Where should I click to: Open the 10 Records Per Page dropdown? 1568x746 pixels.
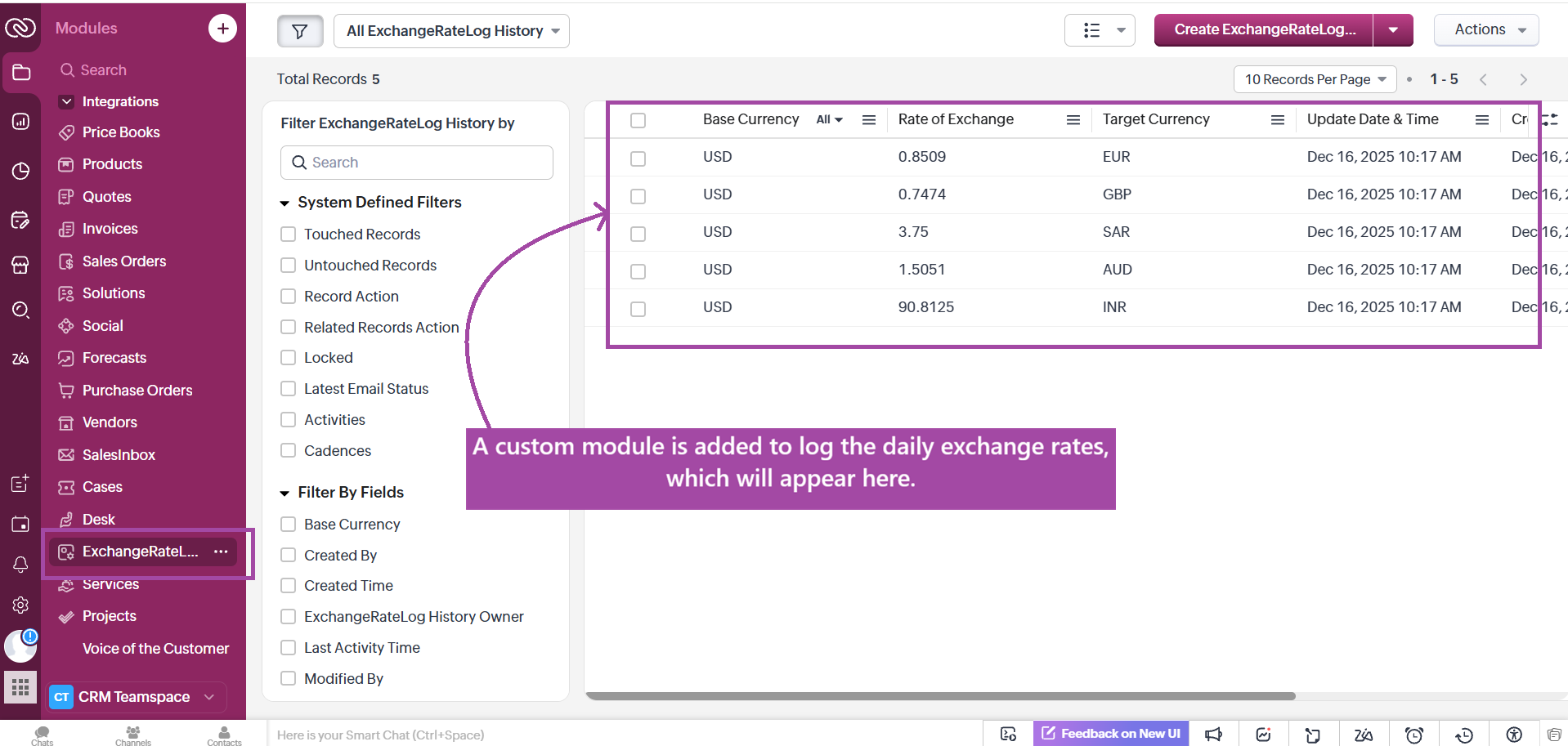[1315, 79]
